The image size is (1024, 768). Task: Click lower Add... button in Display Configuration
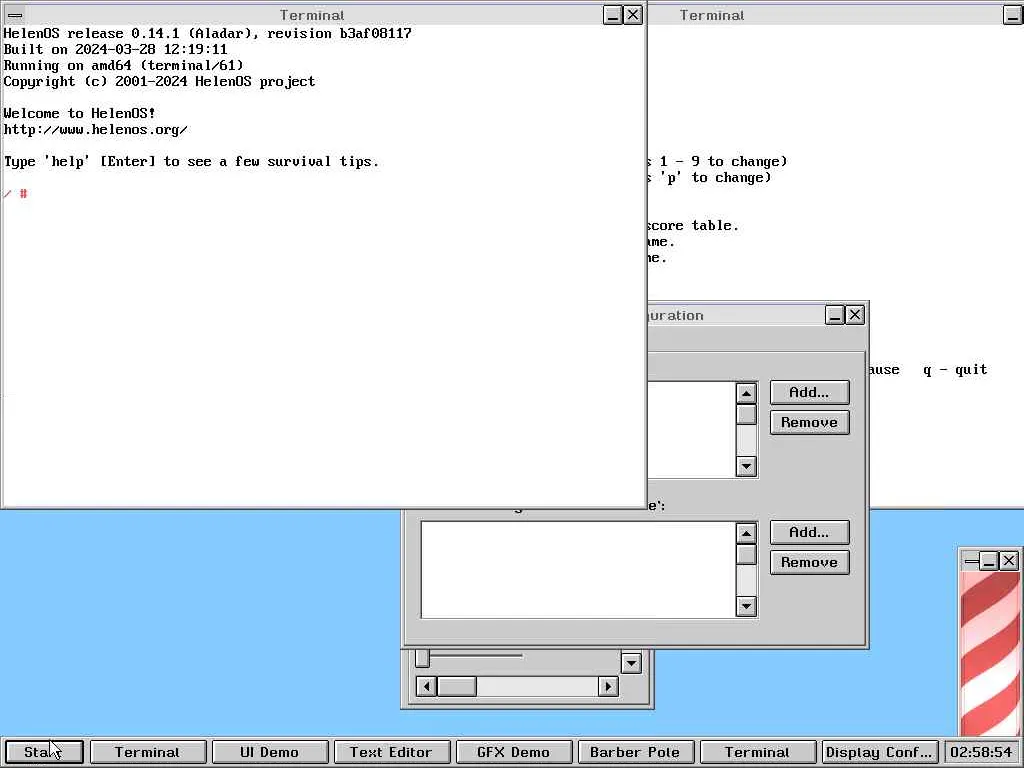point(810,532)
